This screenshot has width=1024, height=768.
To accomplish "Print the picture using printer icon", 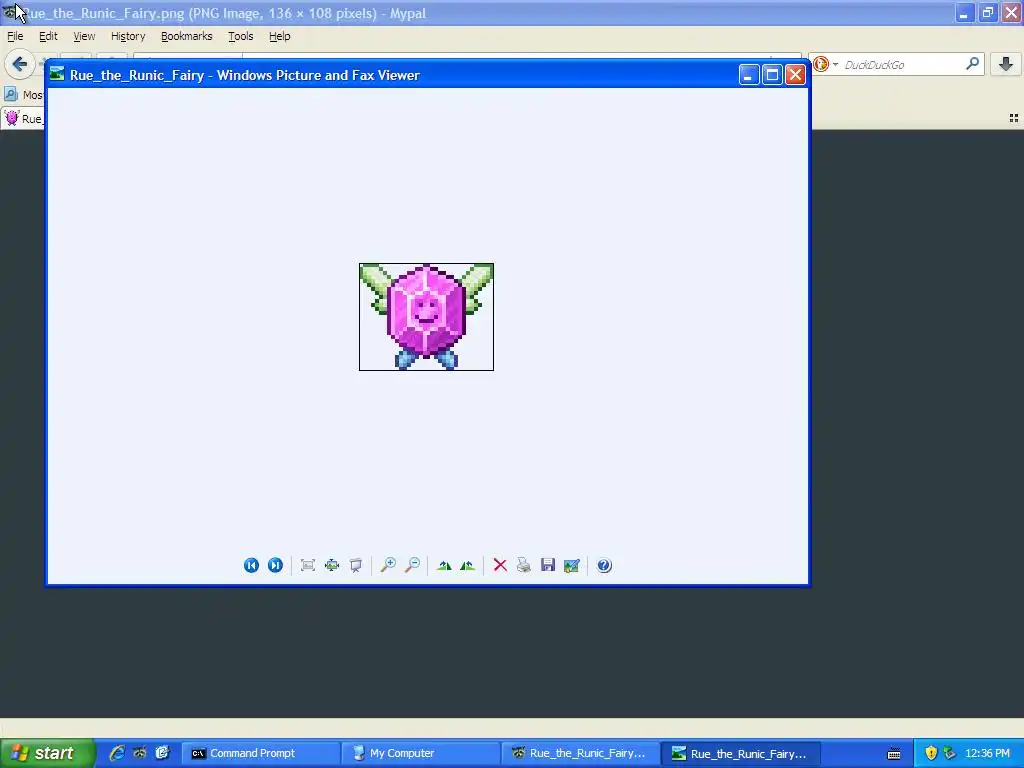I will tap(524, 566).
